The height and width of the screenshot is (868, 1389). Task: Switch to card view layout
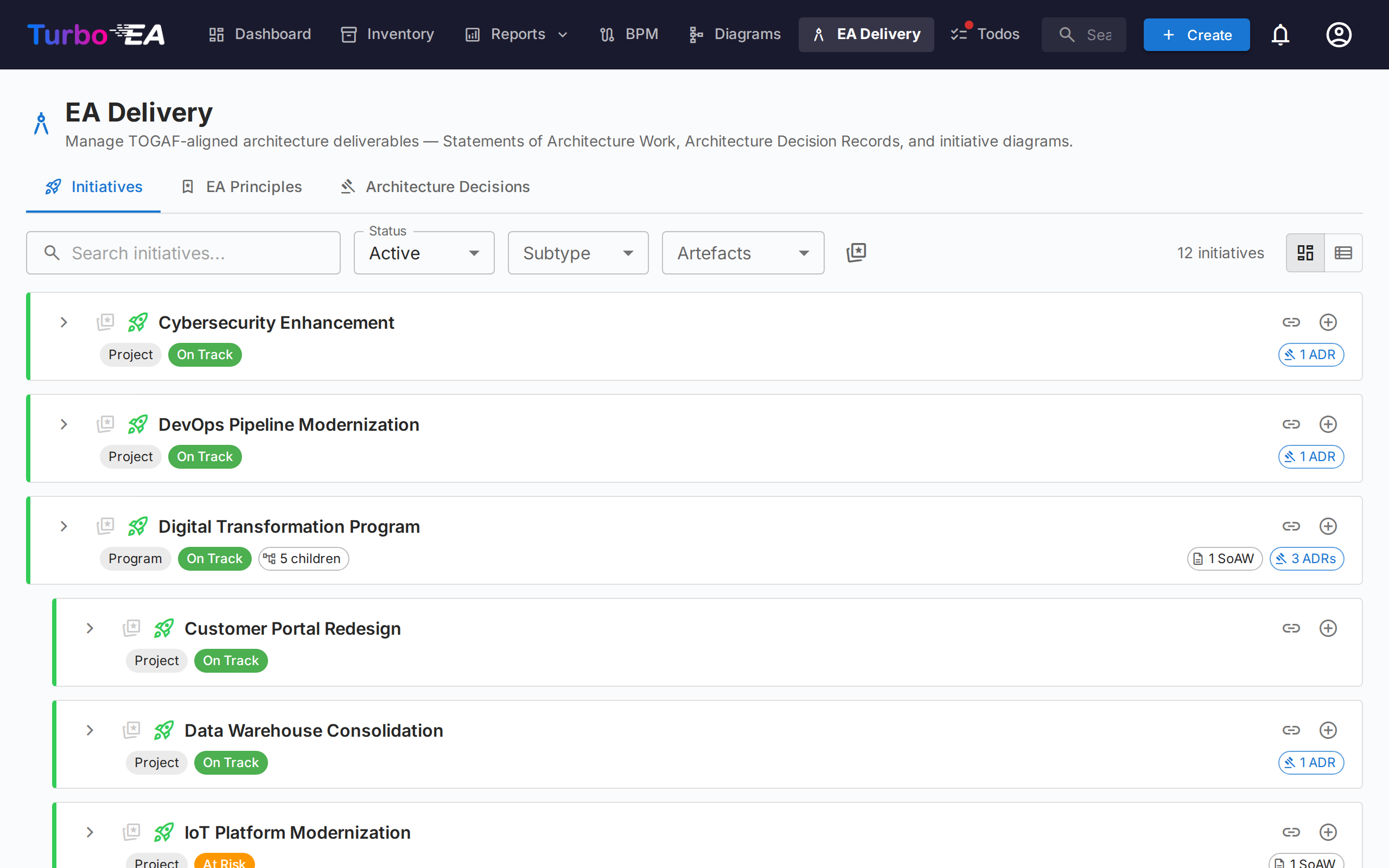(x=1305, y=253)
